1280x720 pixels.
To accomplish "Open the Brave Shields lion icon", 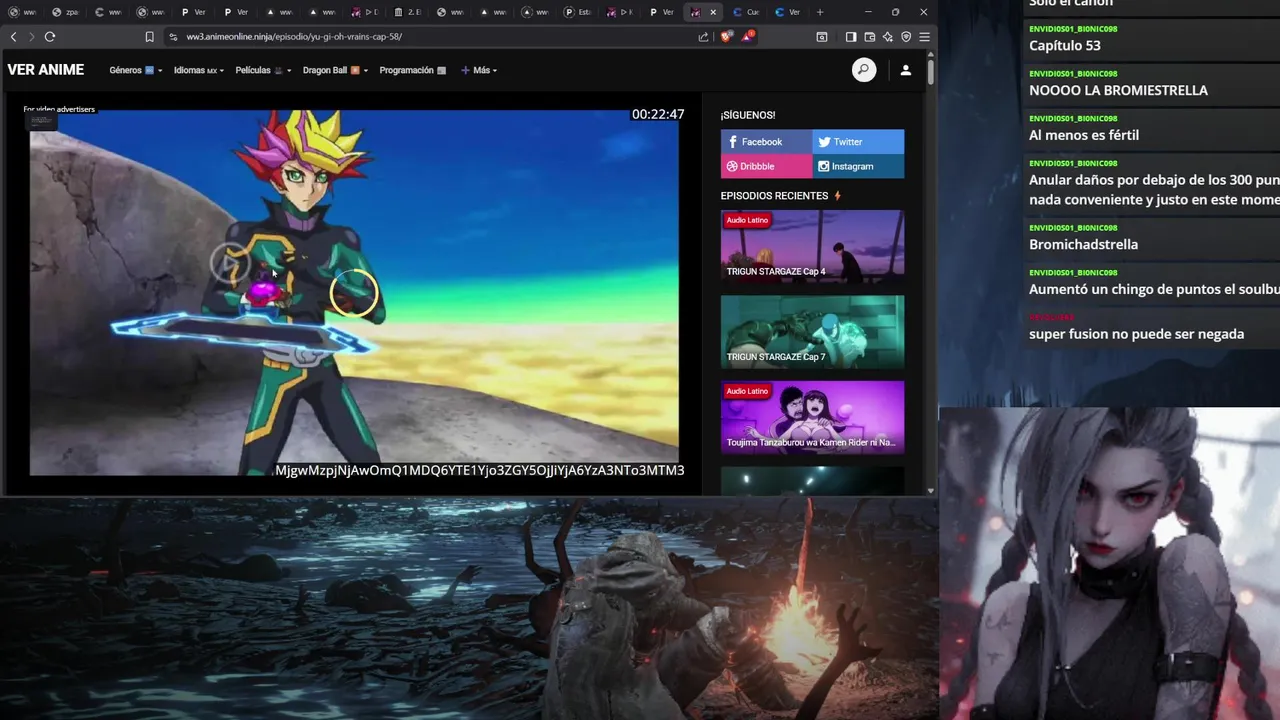I will 726,37.
